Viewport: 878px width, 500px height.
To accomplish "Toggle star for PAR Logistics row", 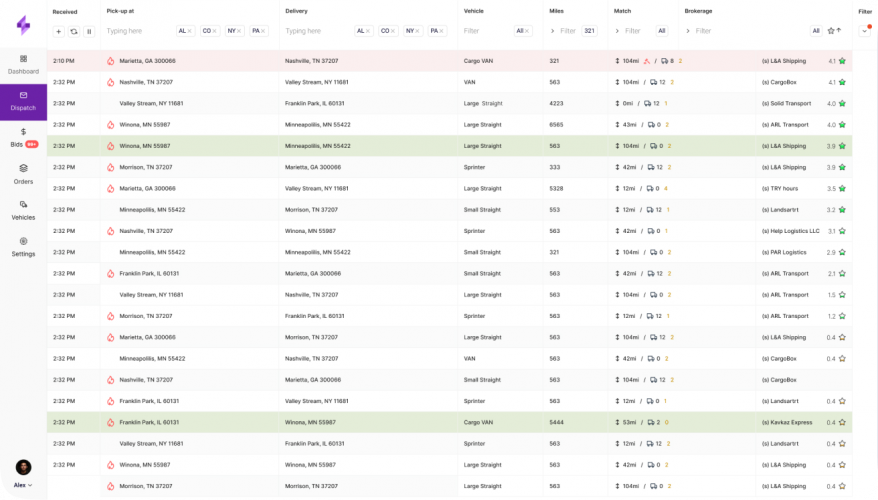I will point(842,253).
